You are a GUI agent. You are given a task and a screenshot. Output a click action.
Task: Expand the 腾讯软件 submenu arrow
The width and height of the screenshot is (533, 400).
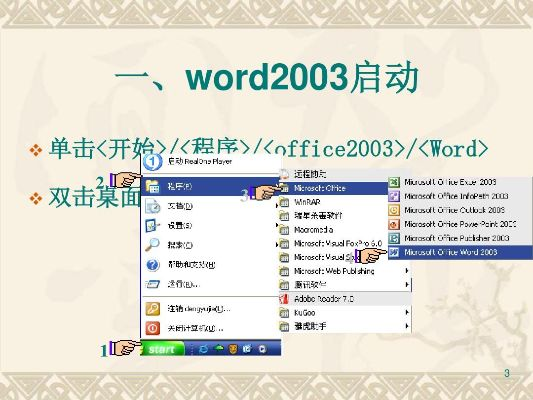[x=407, y=285]
